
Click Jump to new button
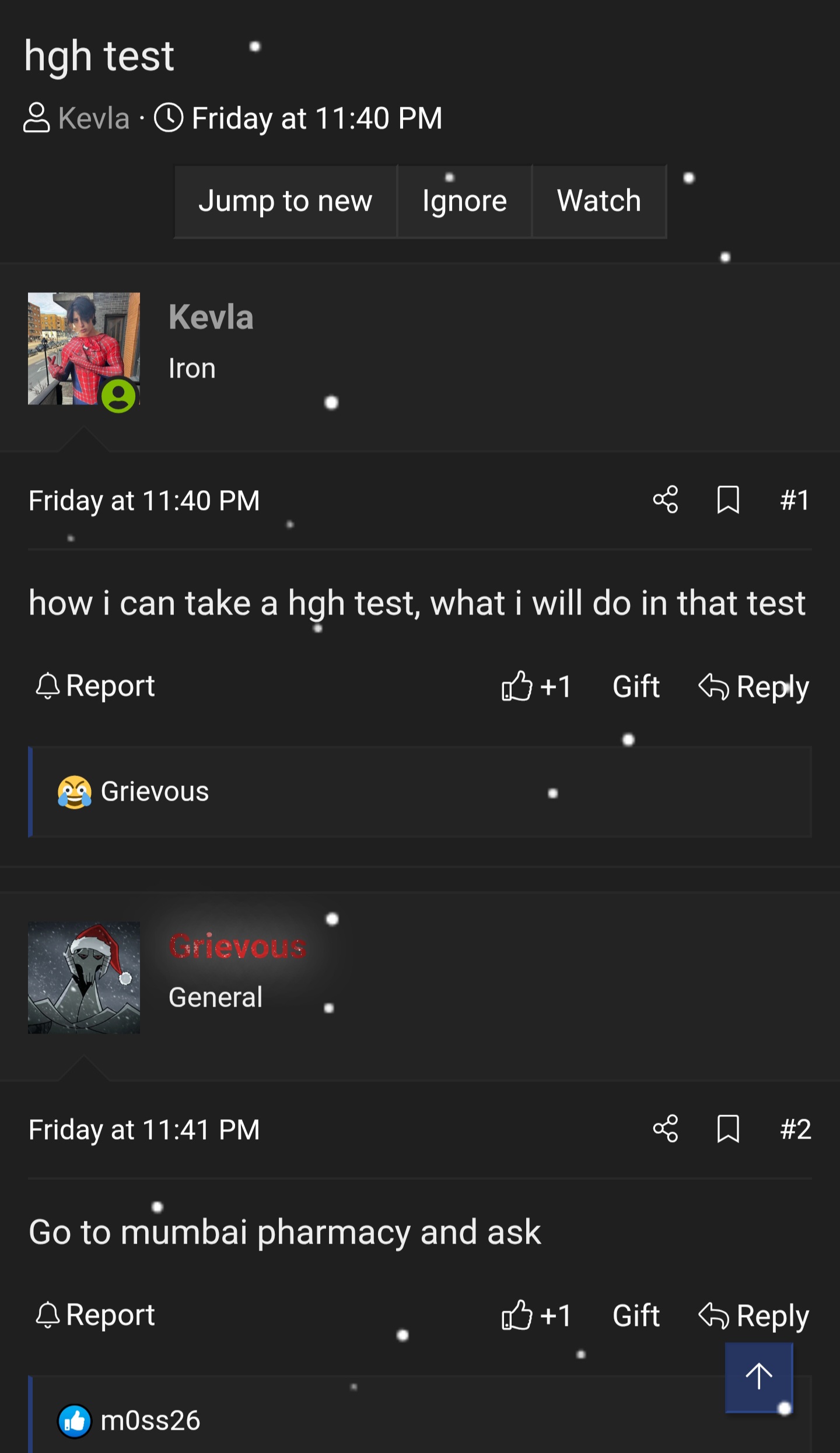pos(285,201)
